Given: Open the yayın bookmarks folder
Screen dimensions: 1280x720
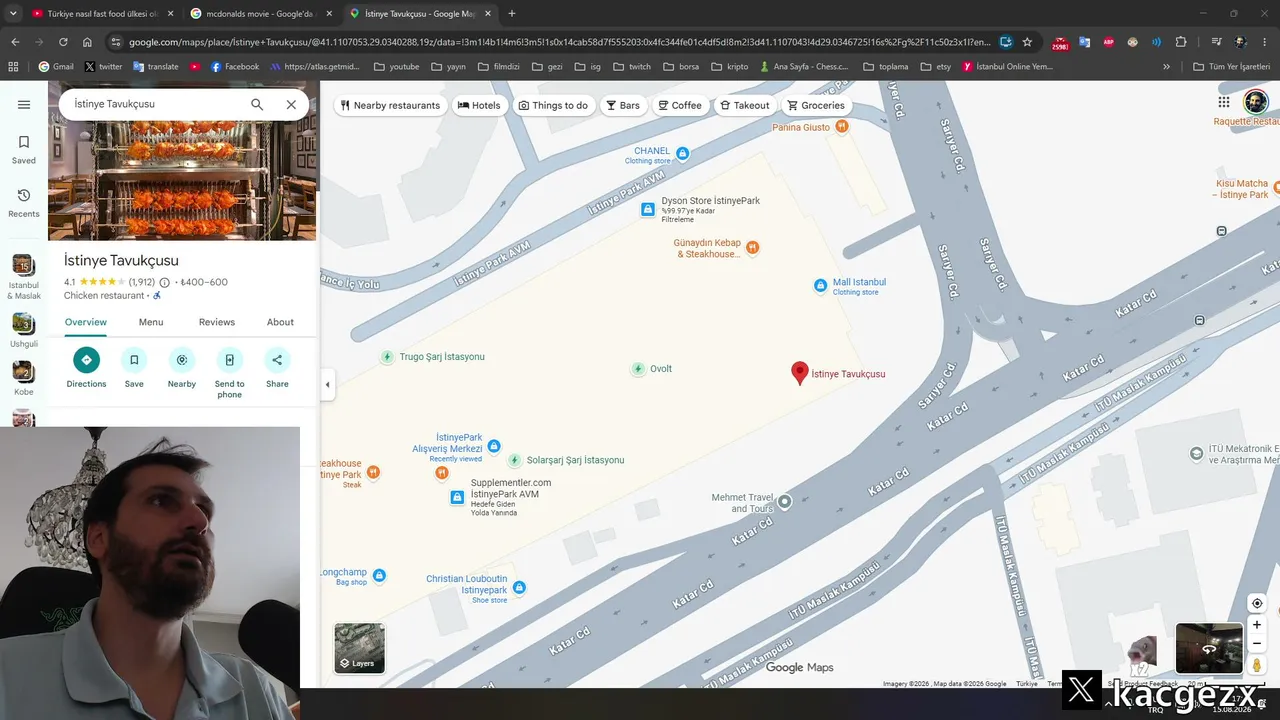Looking at the screenshot, I should (x=451, y=67).
